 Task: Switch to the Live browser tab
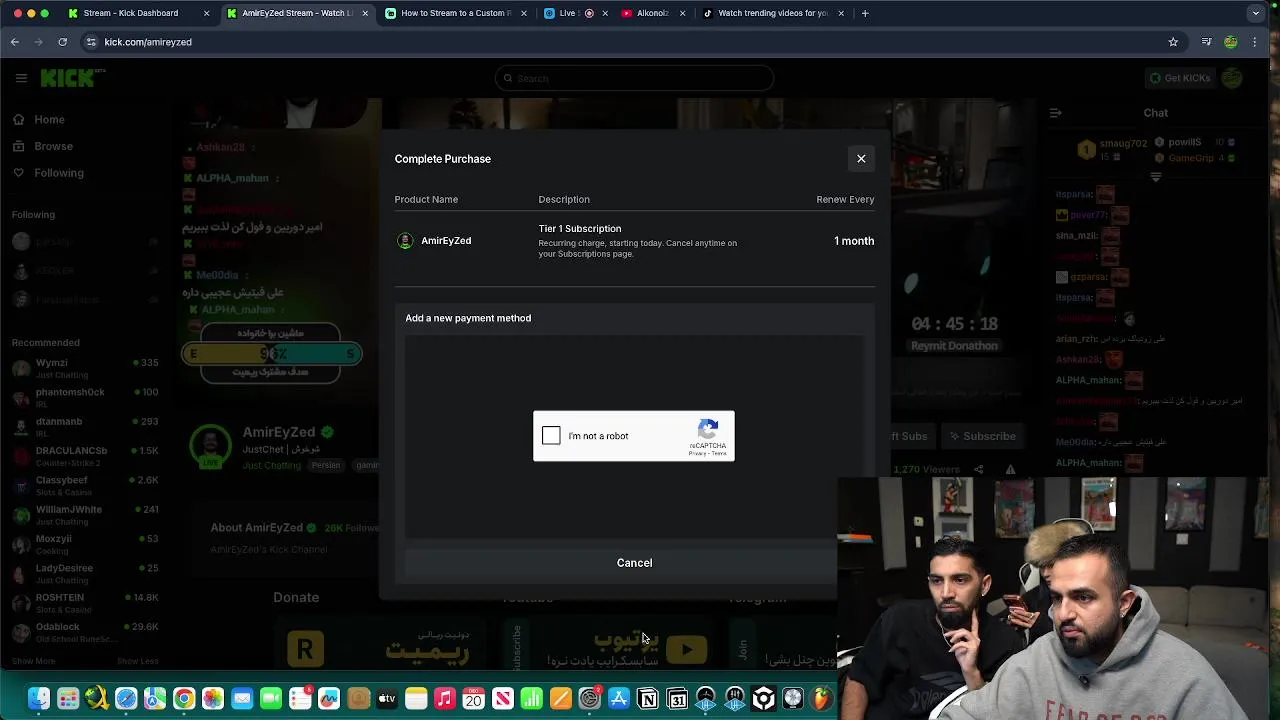coord(575,13)
